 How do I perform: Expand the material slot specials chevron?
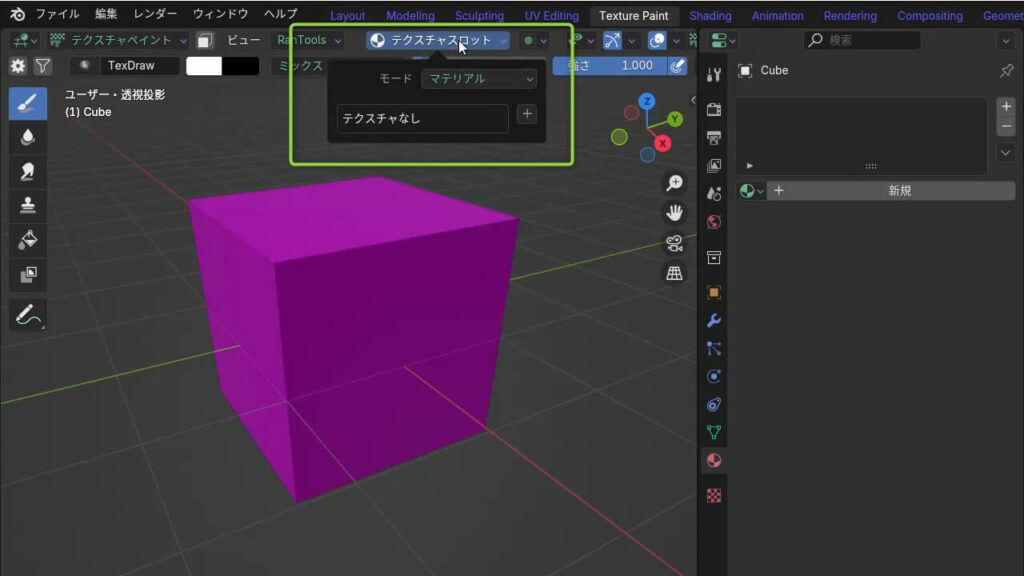[x=1006, y=153]
